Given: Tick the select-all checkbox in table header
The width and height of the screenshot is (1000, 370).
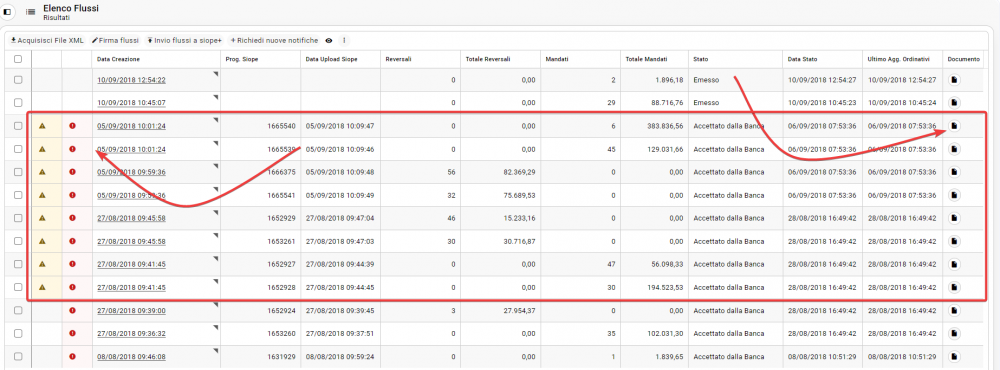Looking at the screenshot, I should pyautogui.click(x=18, y=59).
